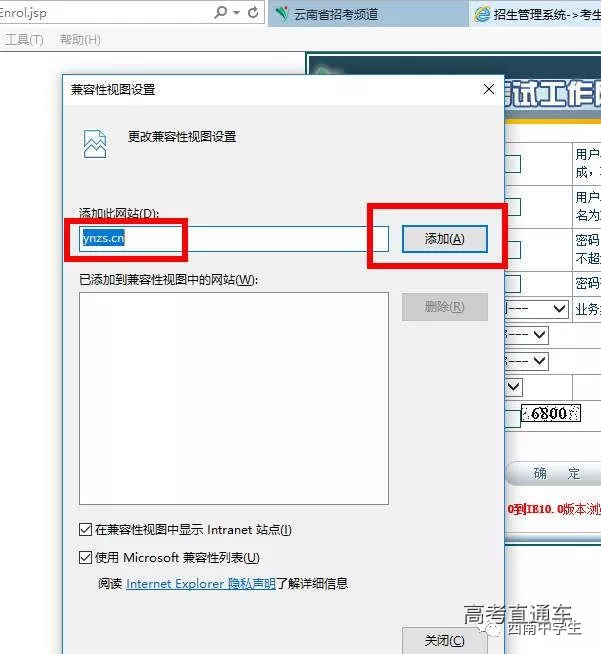
Task: Click the captcha image showing 6800
Action: tap(549, 414)
